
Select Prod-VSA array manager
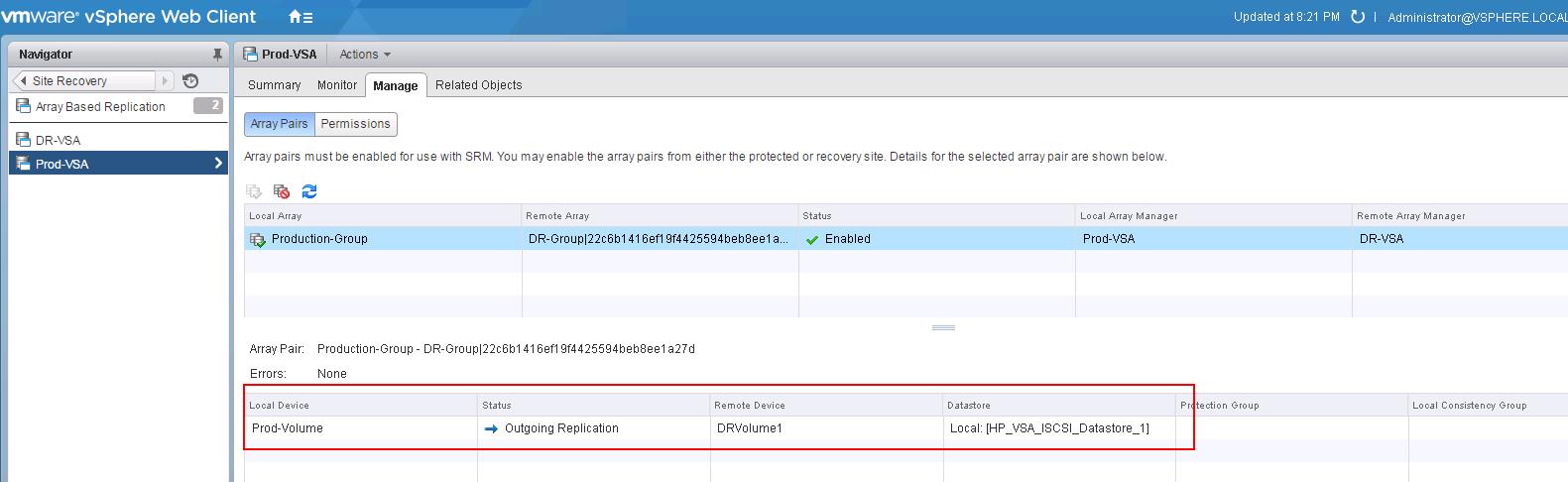118,164
